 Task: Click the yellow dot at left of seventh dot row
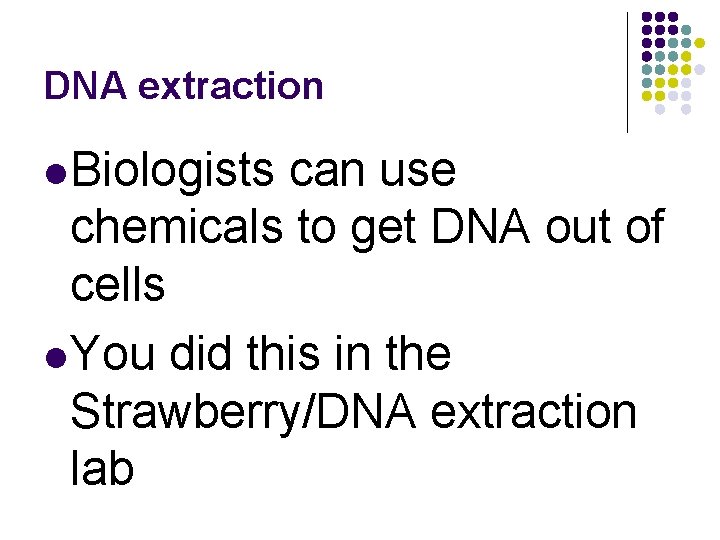point(647,96)
